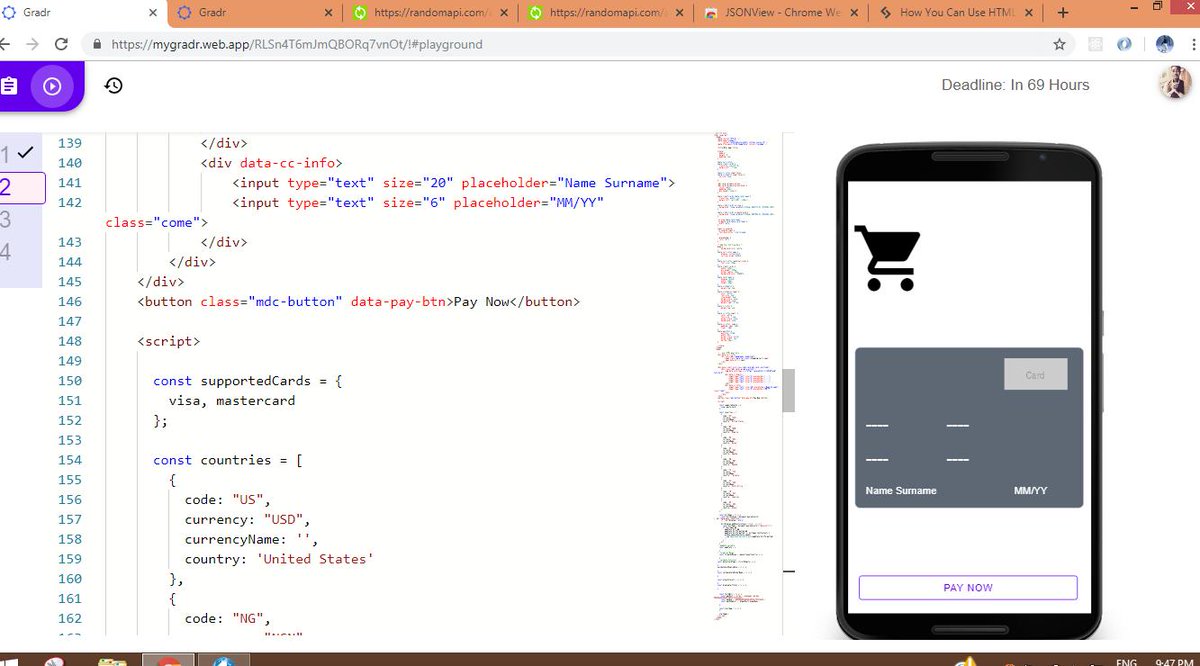The height and width of the screenshot is (666, 1200).
Task: Click the currency: "USD" line
Action: point(248,520)
